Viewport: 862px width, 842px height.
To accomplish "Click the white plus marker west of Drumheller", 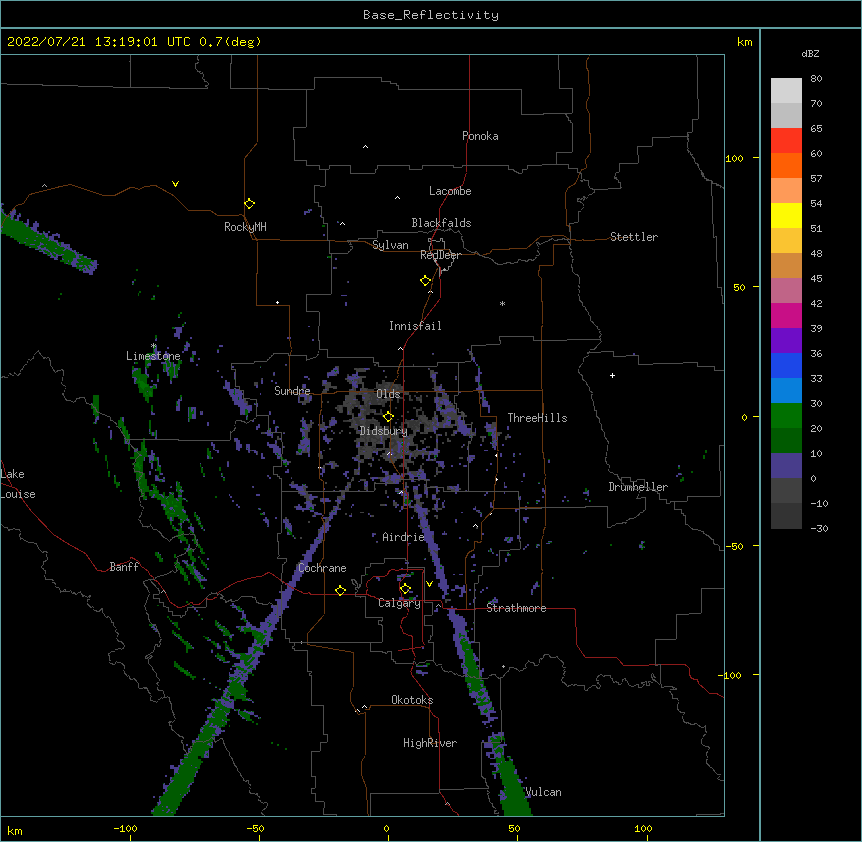I will point(612,375).
